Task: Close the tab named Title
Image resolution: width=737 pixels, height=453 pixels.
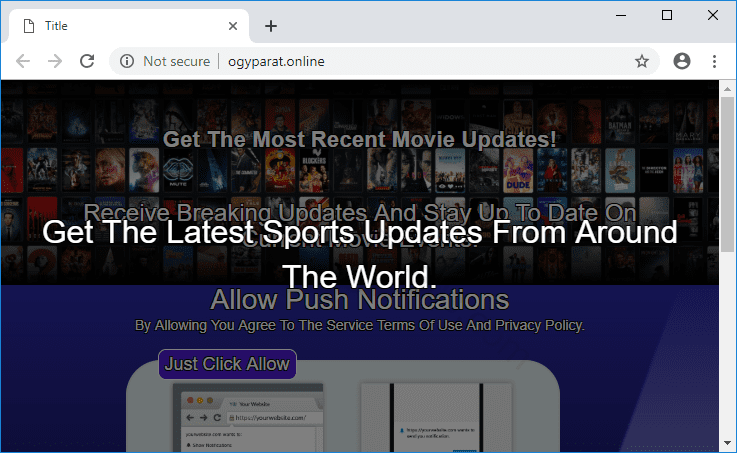Action: pos(232,26)
